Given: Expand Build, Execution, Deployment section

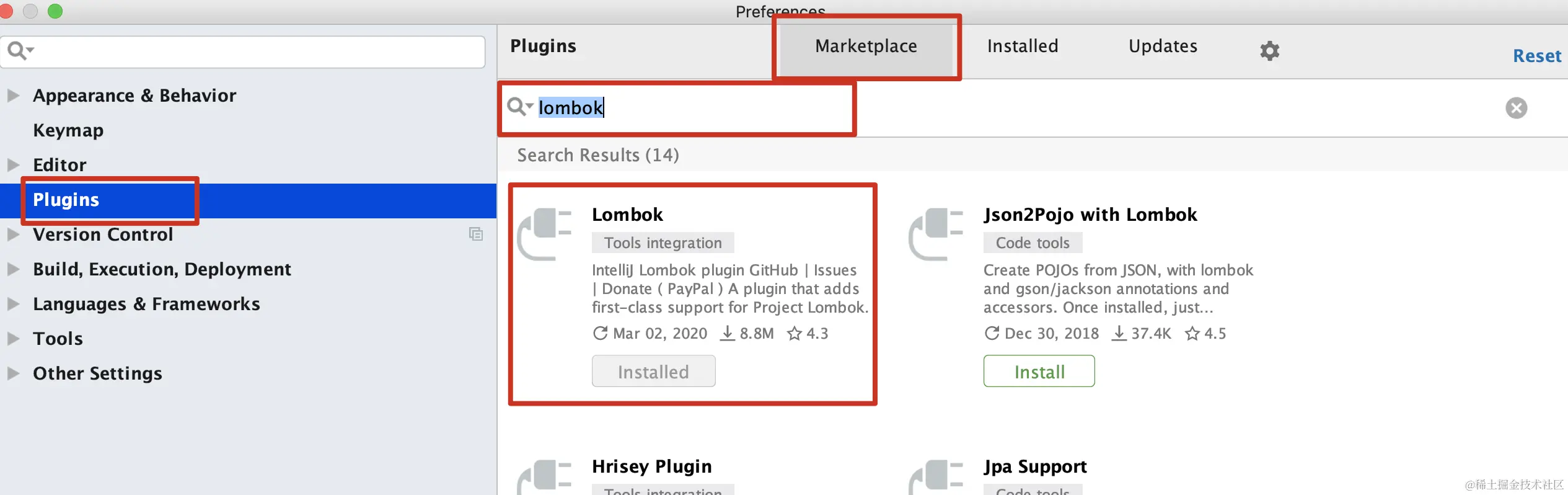Looking at the screenshot, I should click(x=13, y=269).
